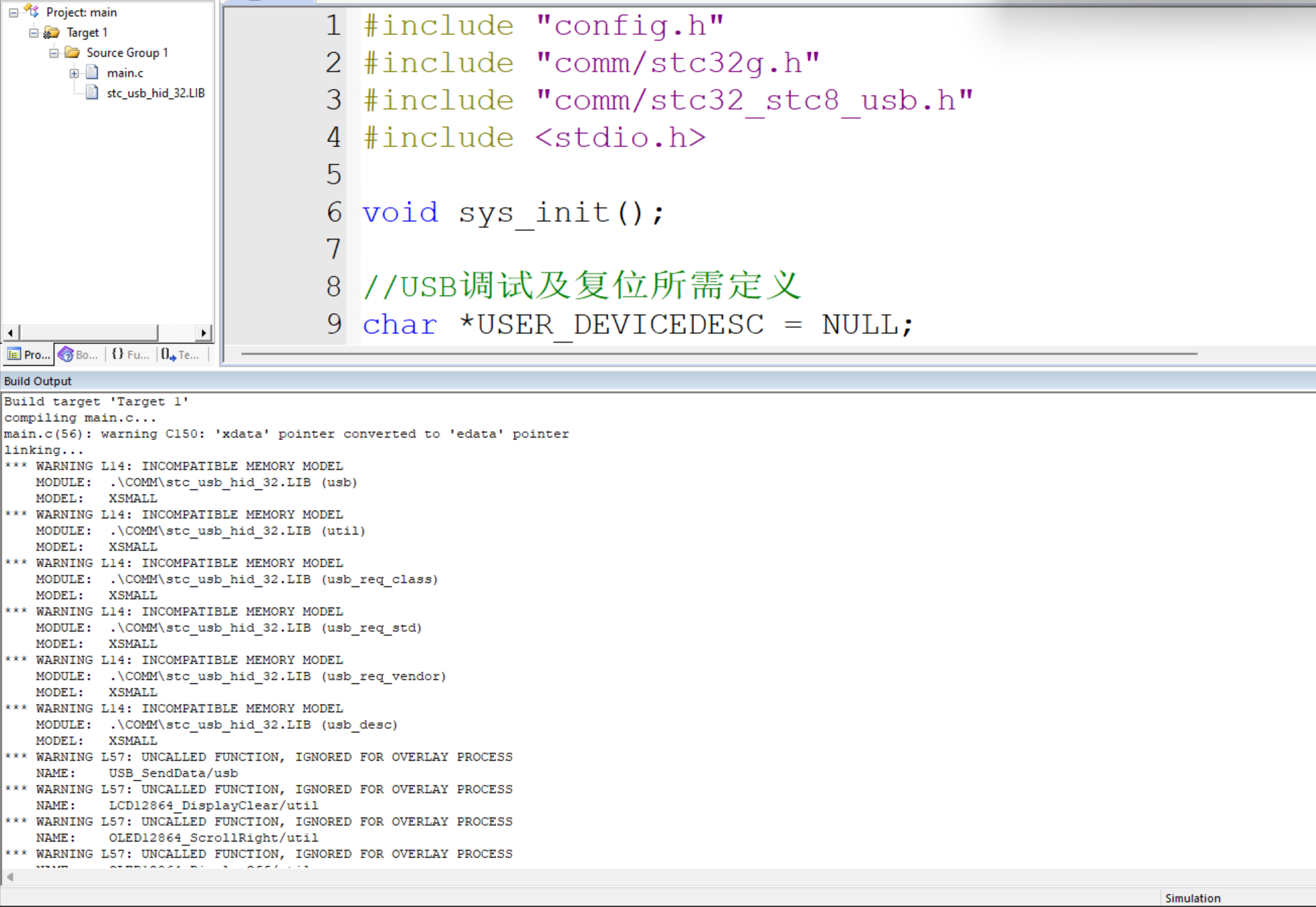The width and height of the screenshot is (1316, 907).
Task: Click the NAME: USB_SendData/usb line
Action: pyautogui.click(x=137, y=774)
